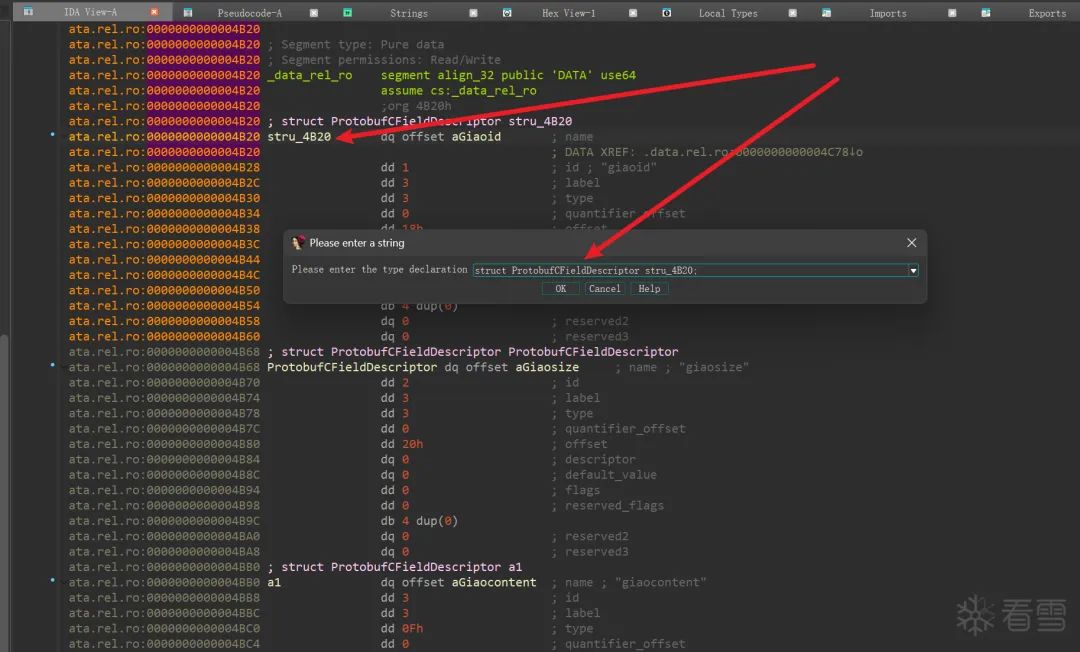Close the Local Types tab

793,12
